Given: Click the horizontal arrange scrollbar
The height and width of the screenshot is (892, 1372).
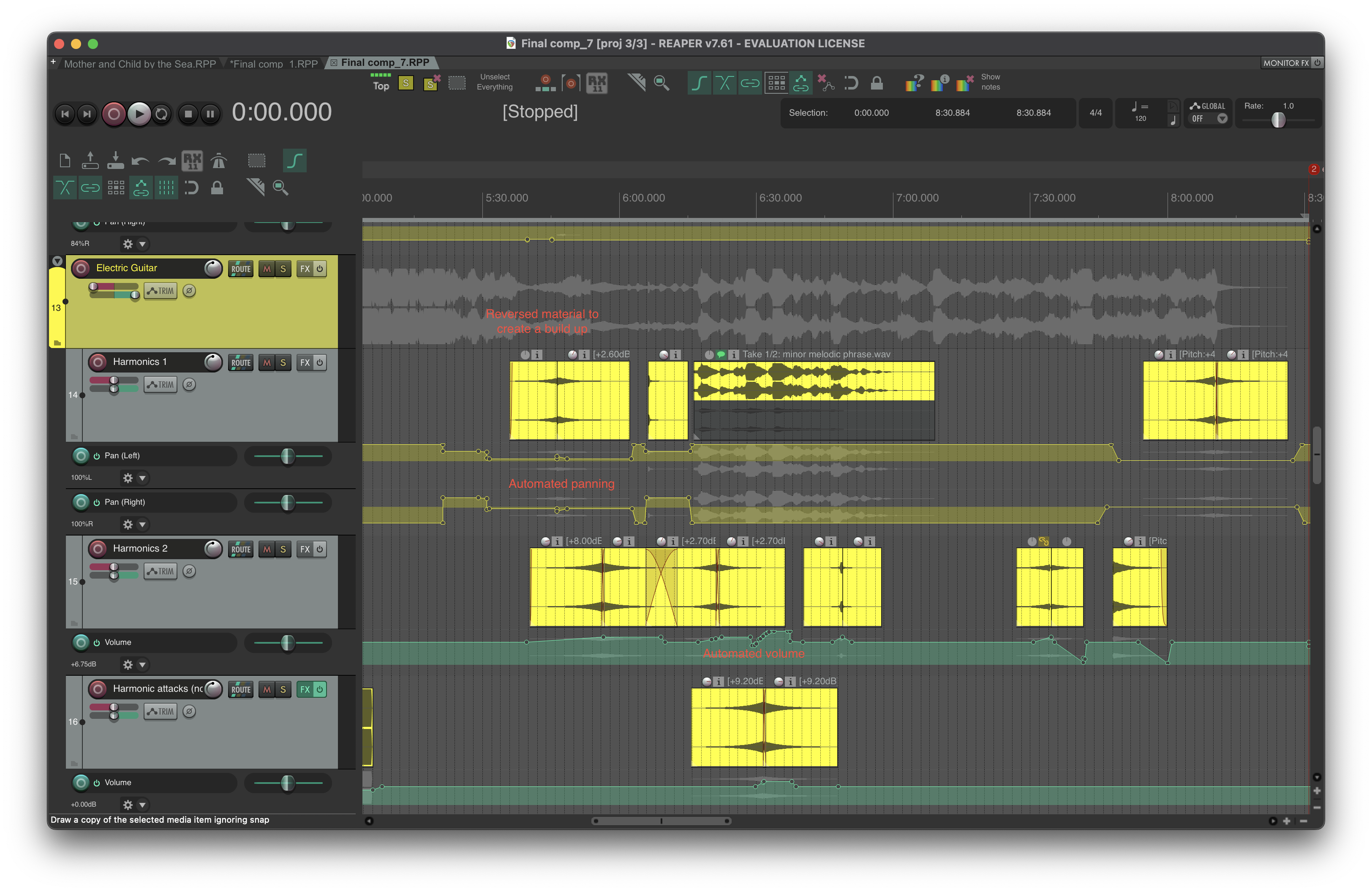Looking at the screenshot, I should coord(661,821).
